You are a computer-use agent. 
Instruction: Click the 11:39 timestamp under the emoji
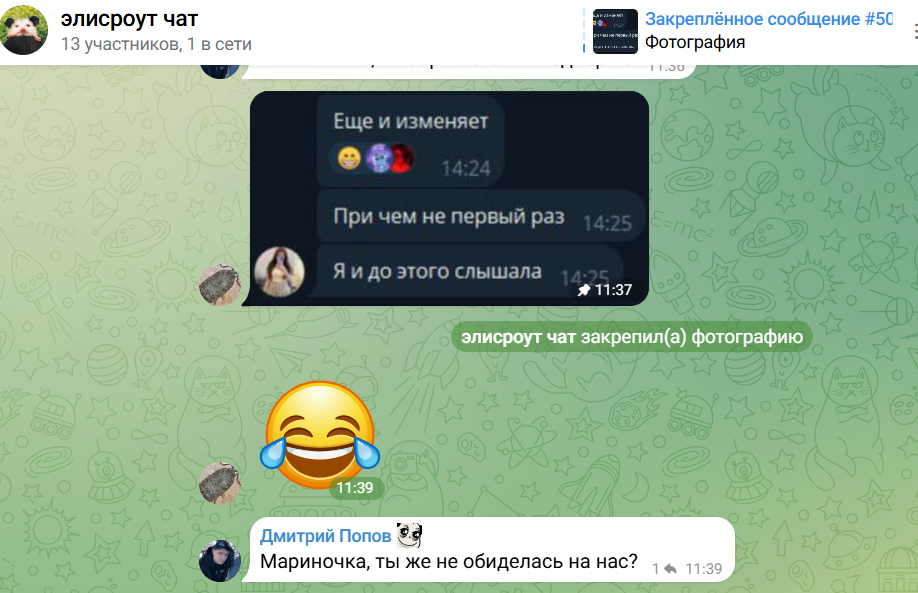click(355, 488)
